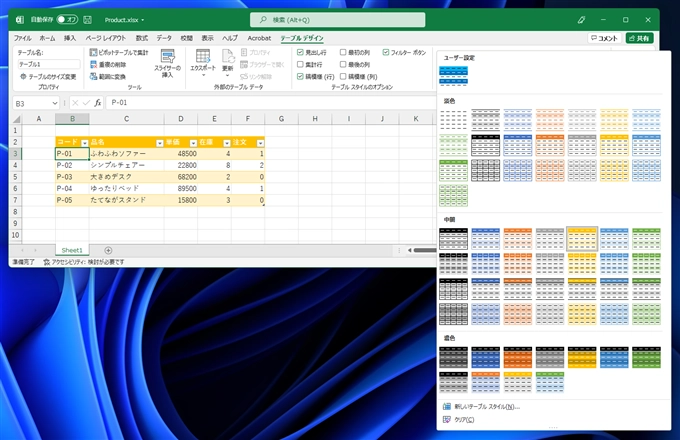The width and height of the screenshot is (680, 440).
Task: Click Resize Table (テーブルのサイズ変更)
Action: pyautogui.click(x=48, y=76)
